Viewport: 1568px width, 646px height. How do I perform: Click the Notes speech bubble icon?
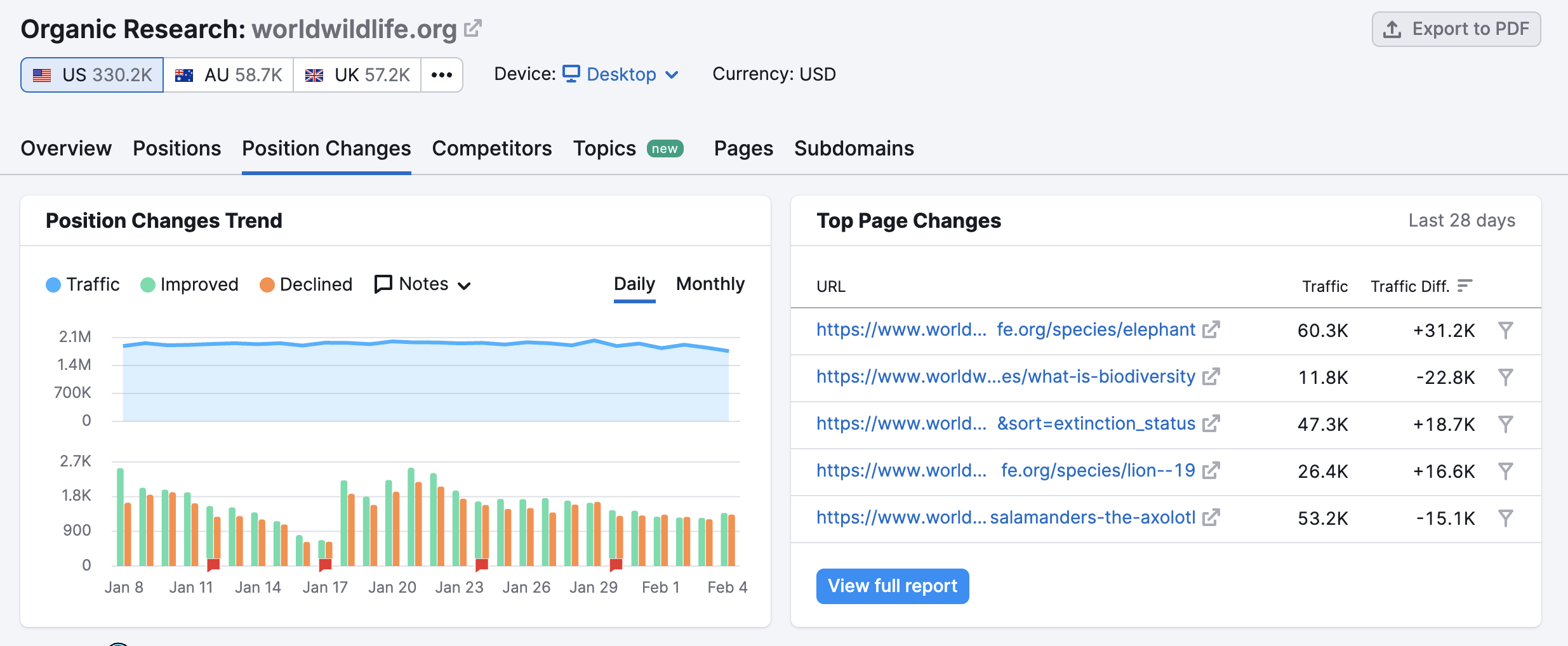point(383,284)
